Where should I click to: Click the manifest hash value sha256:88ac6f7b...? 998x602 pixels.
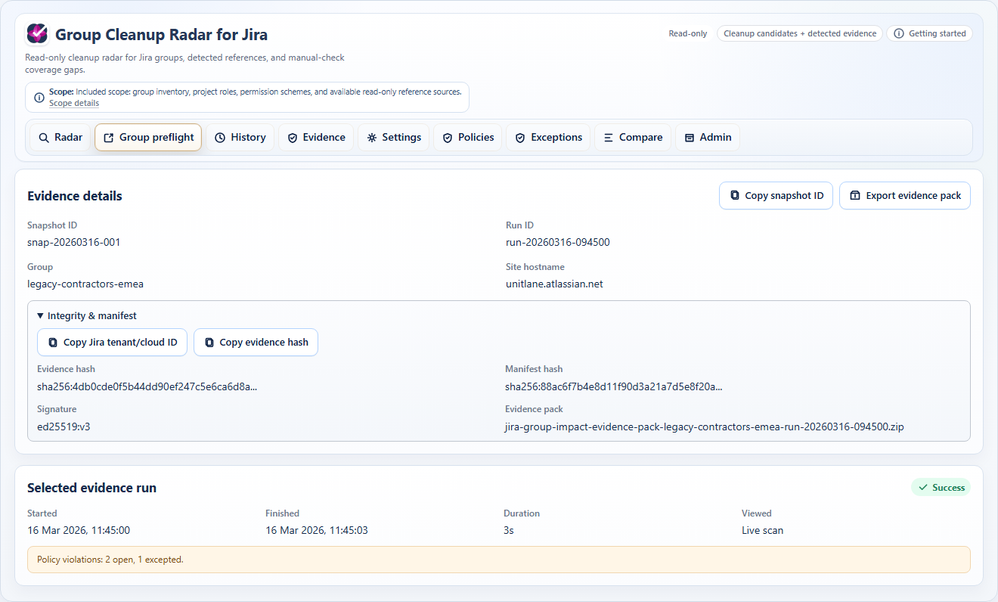[614, 386]
